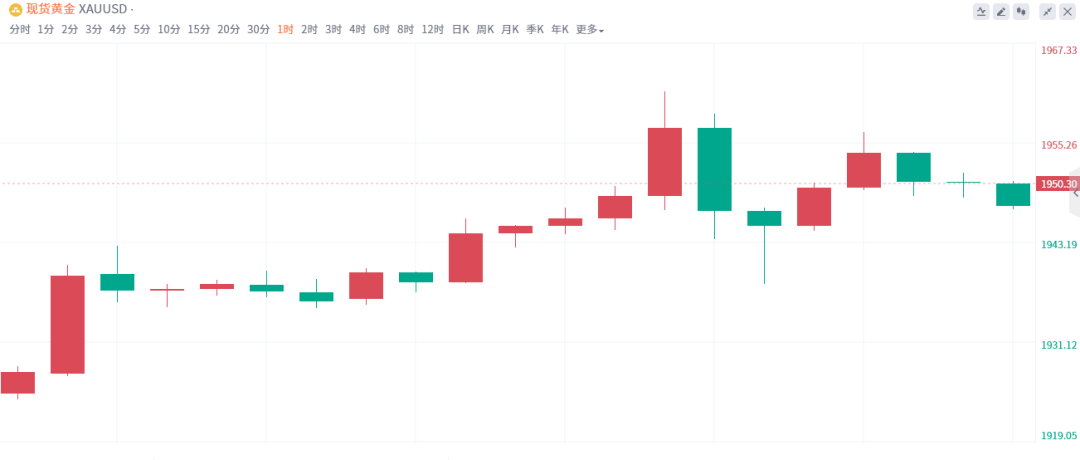1080x460 pixels.
Task: Select the 年K timeframe
Action: [x=560, y=30]
